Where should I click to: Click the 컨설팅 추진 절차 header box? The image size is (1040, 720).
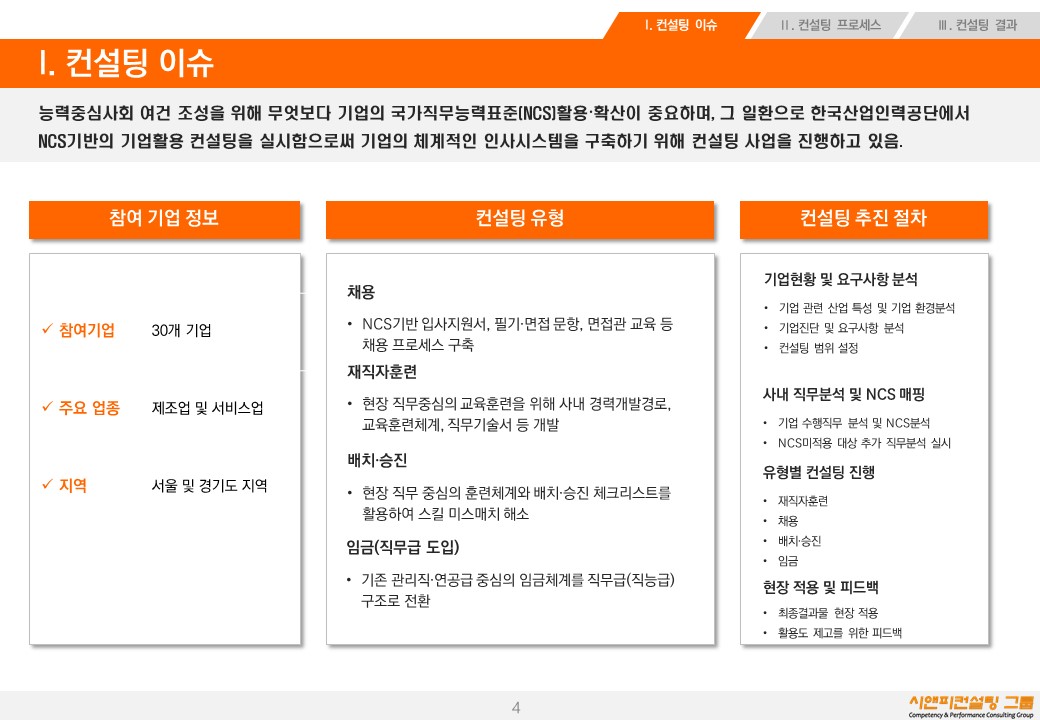(x=864, y=219)
